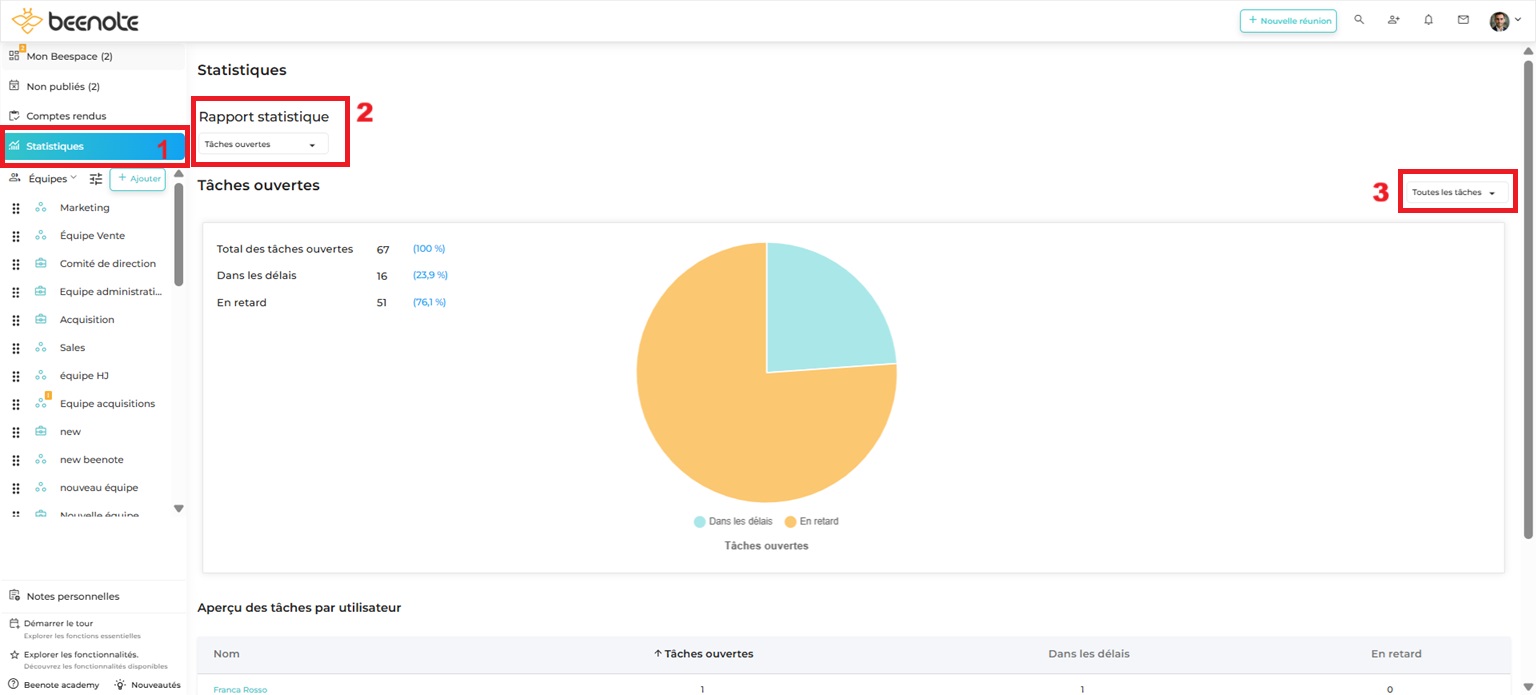Open the Toutes les tâches filter dropdown
This screenshot has height=695, width=1536.
tap(1455, 190)
